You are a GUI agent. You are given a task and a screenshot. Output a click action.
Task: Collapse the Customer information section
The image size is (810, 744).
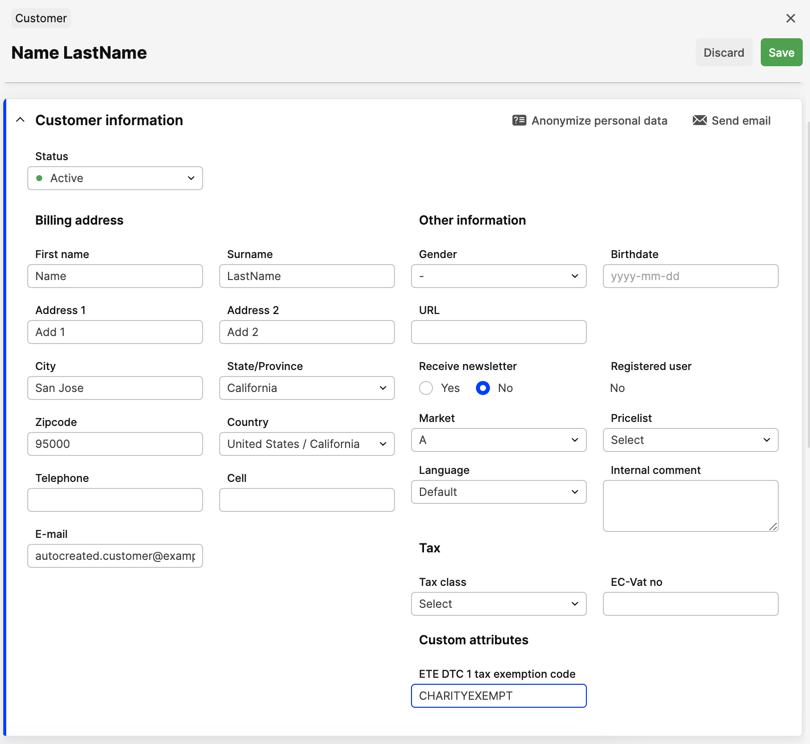(20, 120)
